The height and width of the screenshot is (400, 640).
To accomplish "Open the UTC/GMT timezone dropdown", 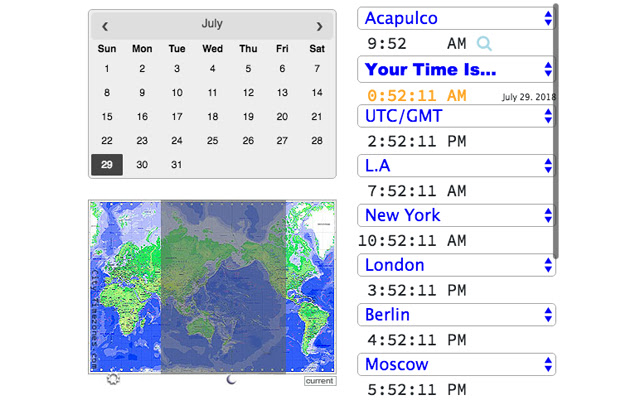I will click(456, 116).
